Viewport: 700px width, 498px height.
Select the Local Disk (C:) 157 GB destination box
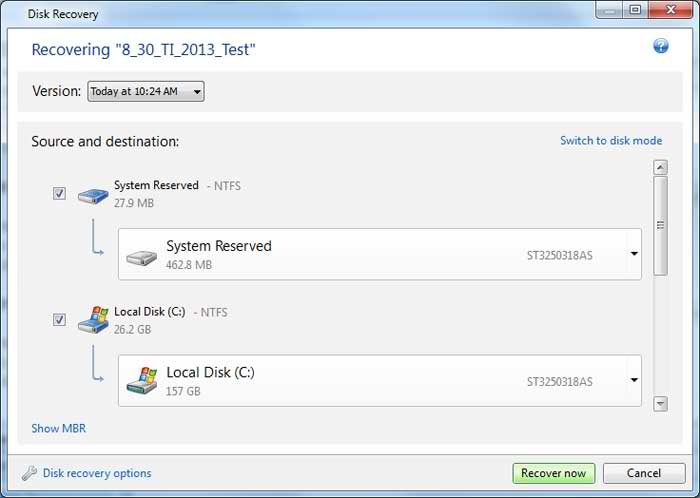point(380,381)
